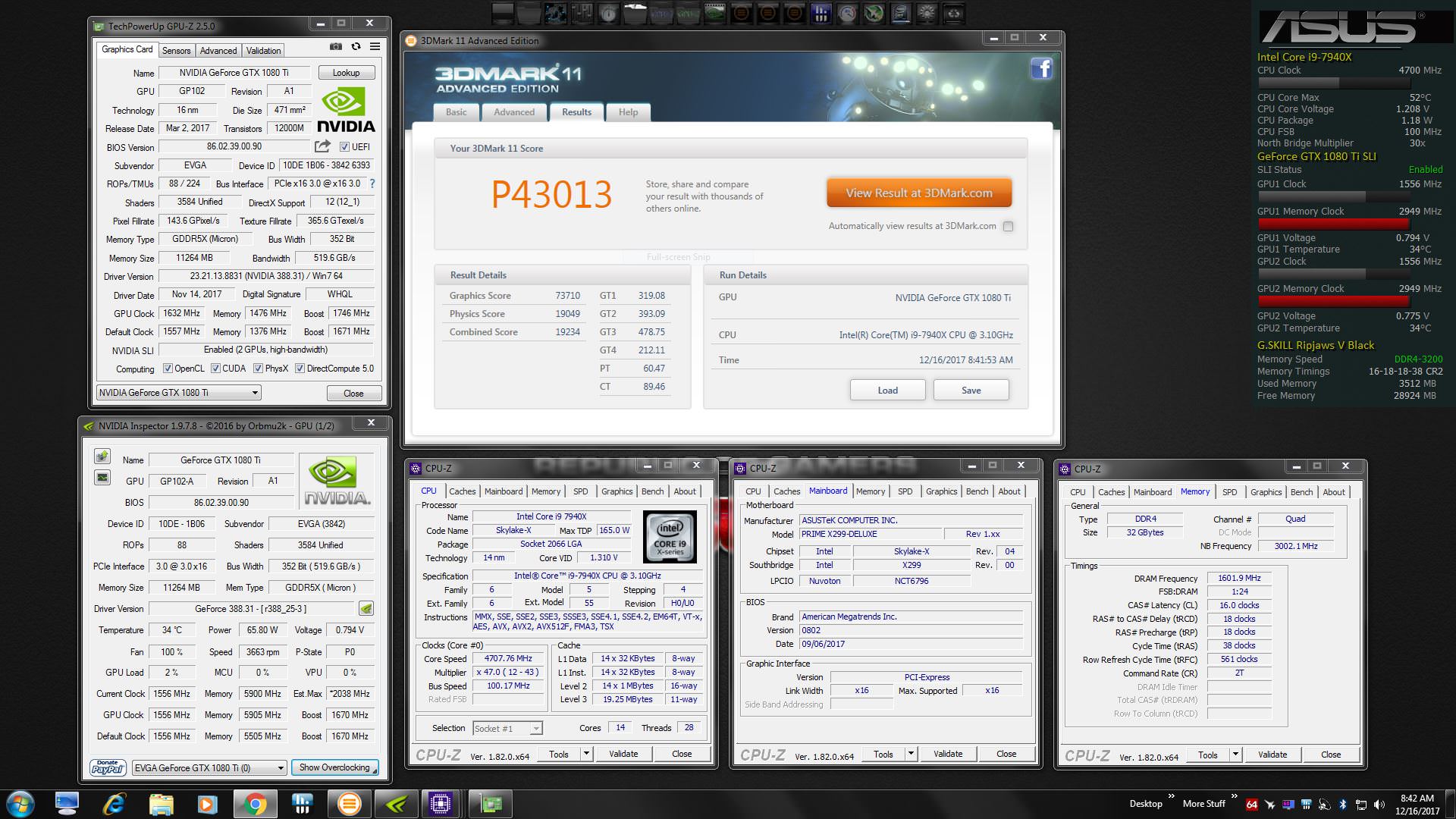Click the Bluetooth tray icon

[x=1342, y=804]
